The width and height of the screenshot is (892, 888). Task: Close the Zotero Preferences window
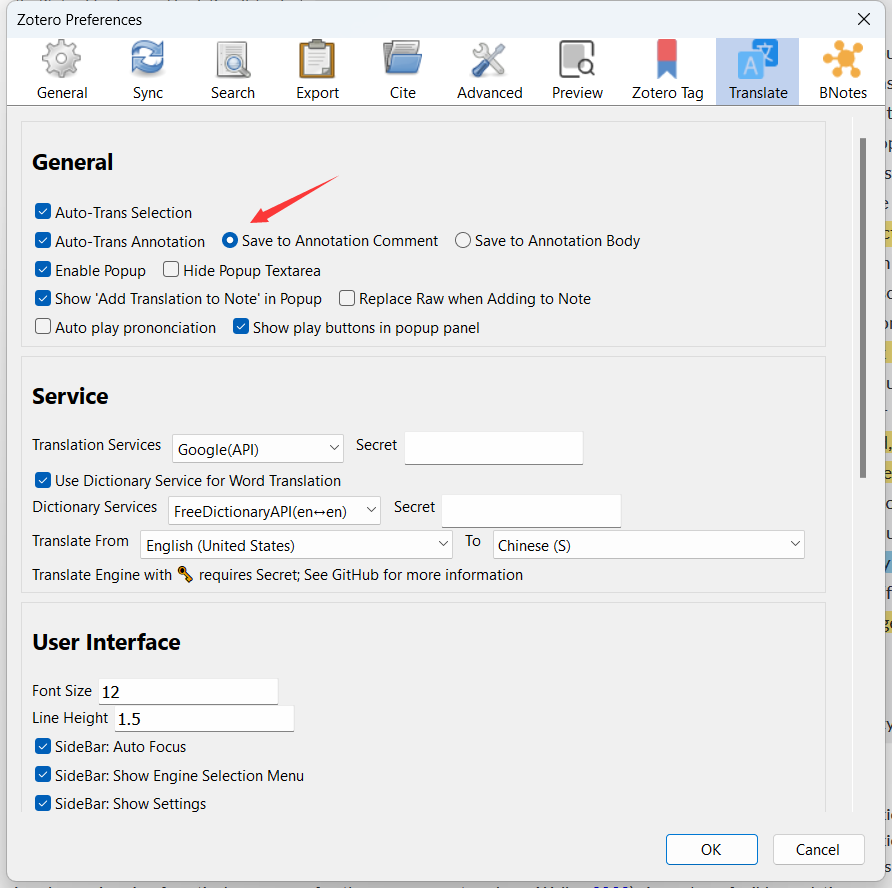864,19
